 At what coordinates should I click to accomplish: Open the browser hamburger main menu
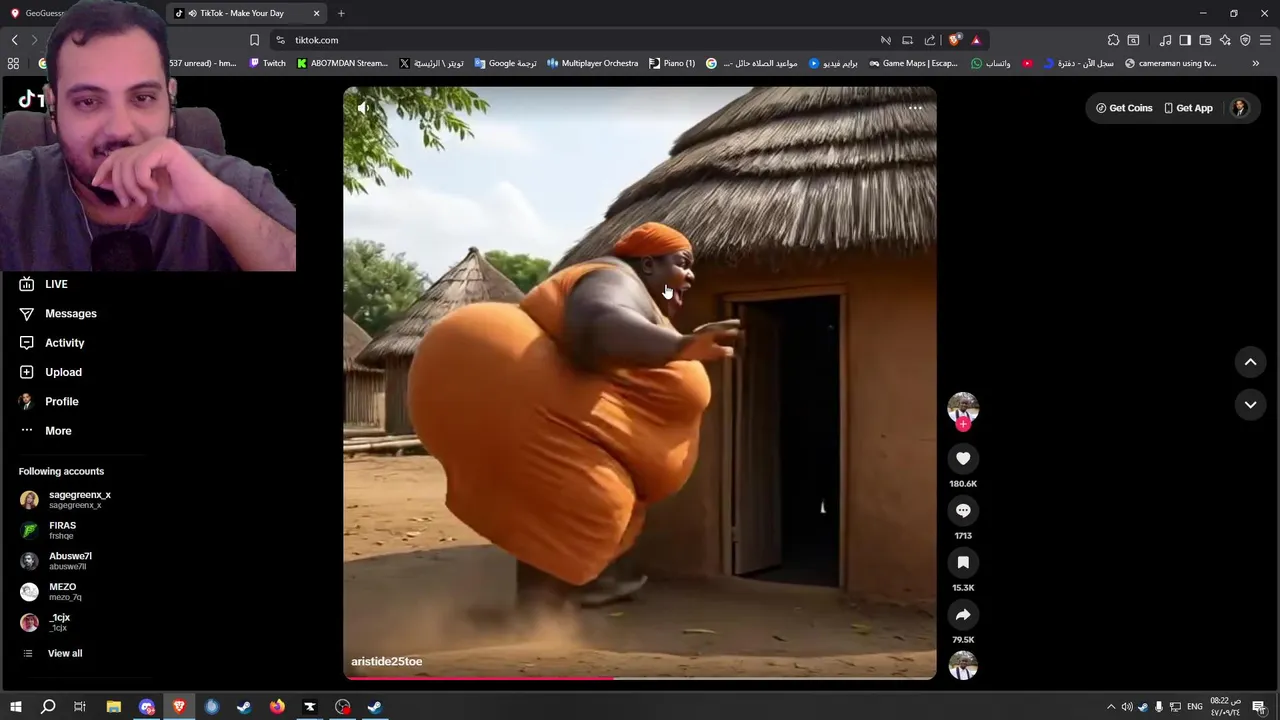pyautogui.click(x=1265, y=40)
